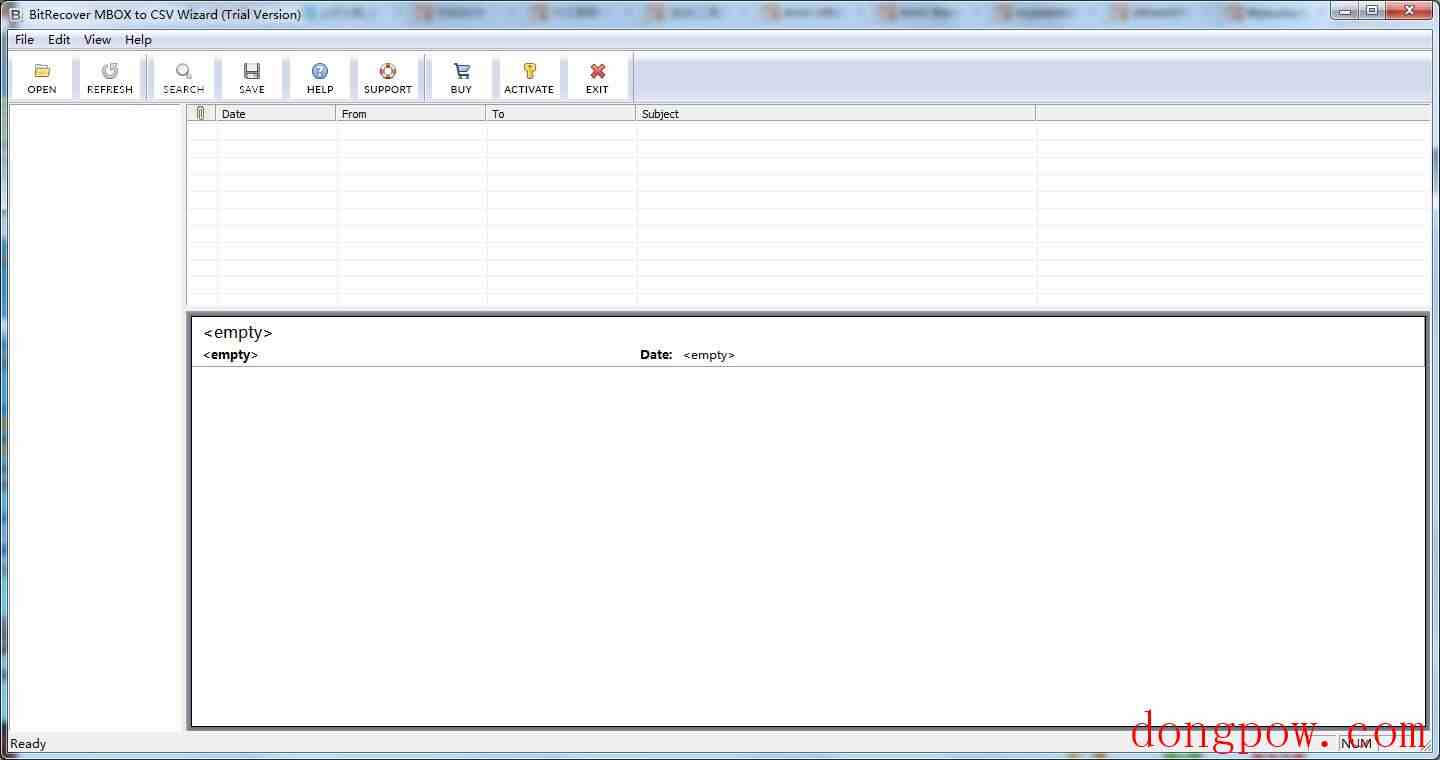Click the Ready status bar text

(28, 743)
